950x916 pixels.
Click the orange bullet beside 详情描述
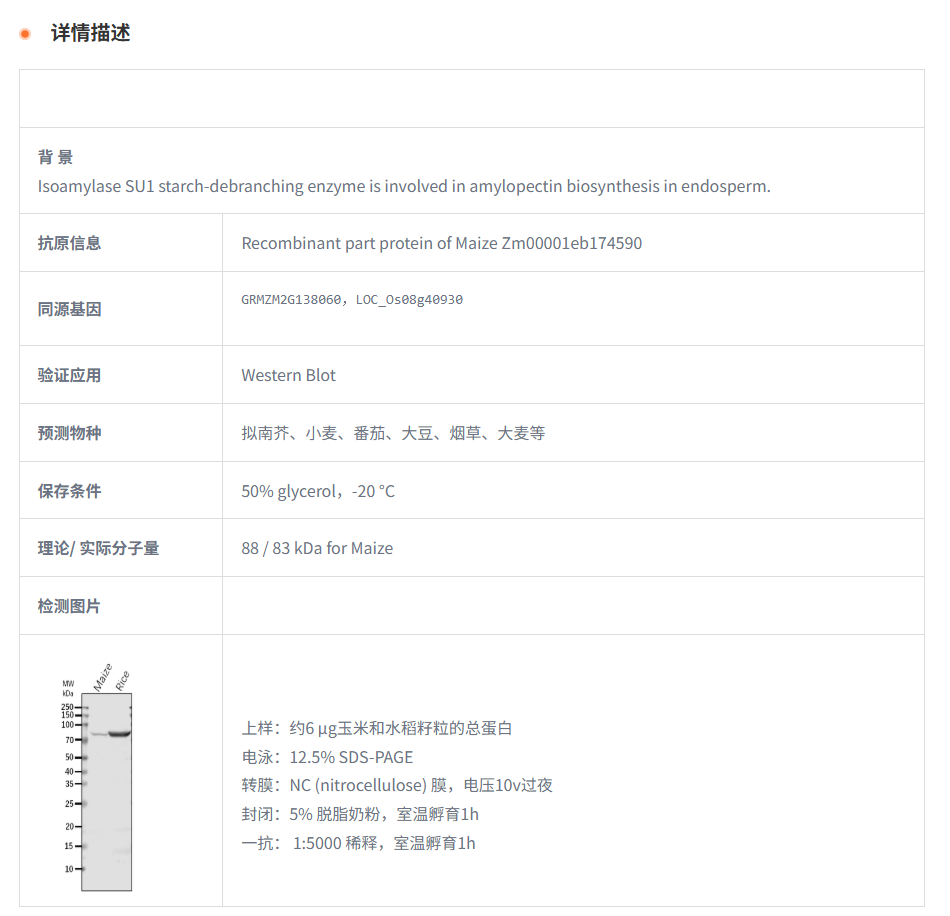point(25,34)
